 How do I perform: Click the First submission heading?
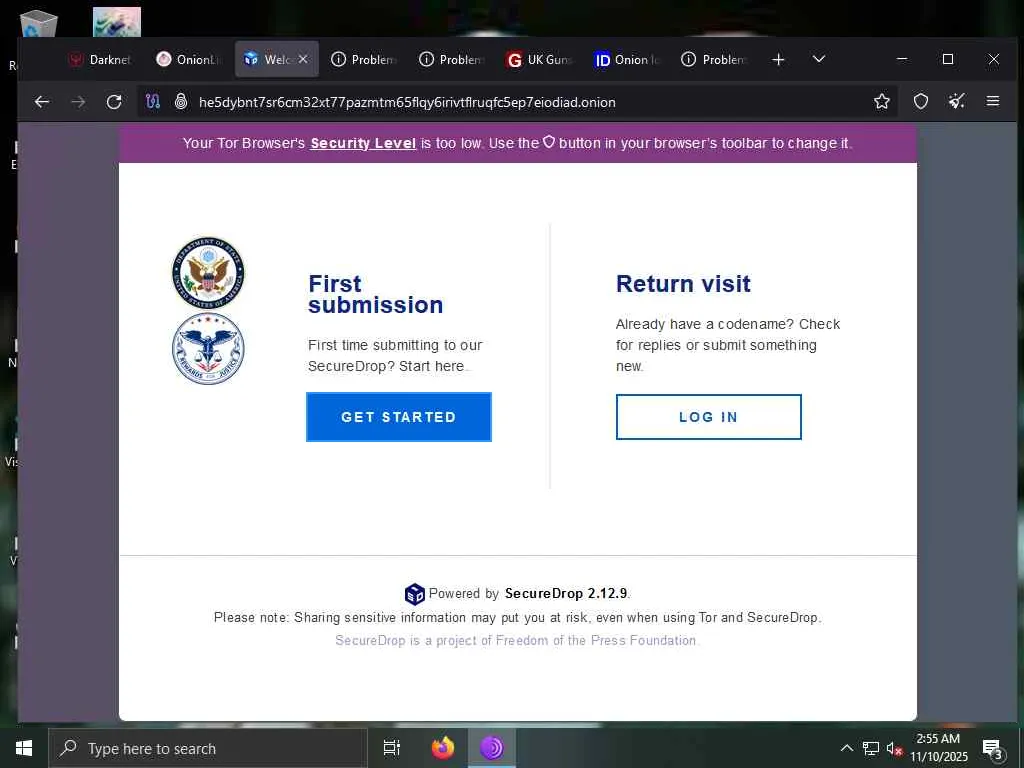tap(376, 295)
